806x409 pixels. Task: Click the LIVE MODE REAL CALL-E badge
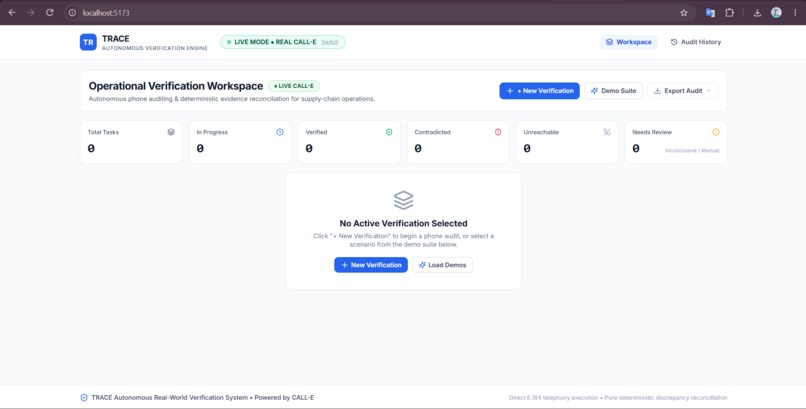(x=283, y=42)
